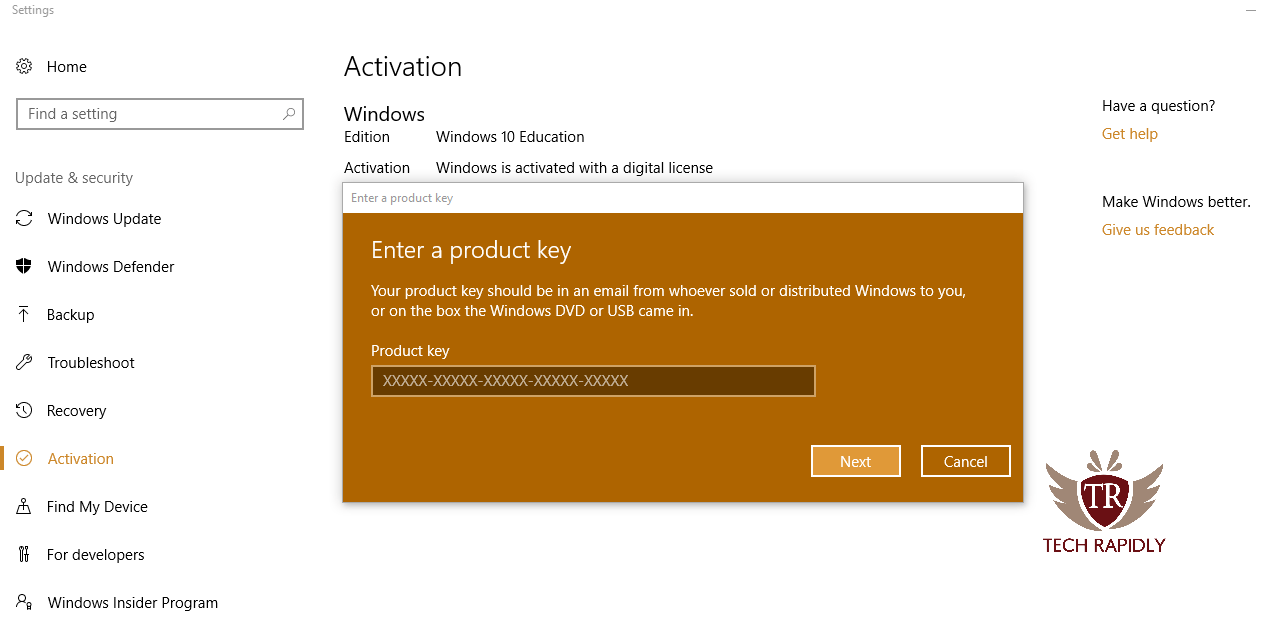Open the Get help link
This screenshot has height=619, width=1265.
click(1128, 133)
